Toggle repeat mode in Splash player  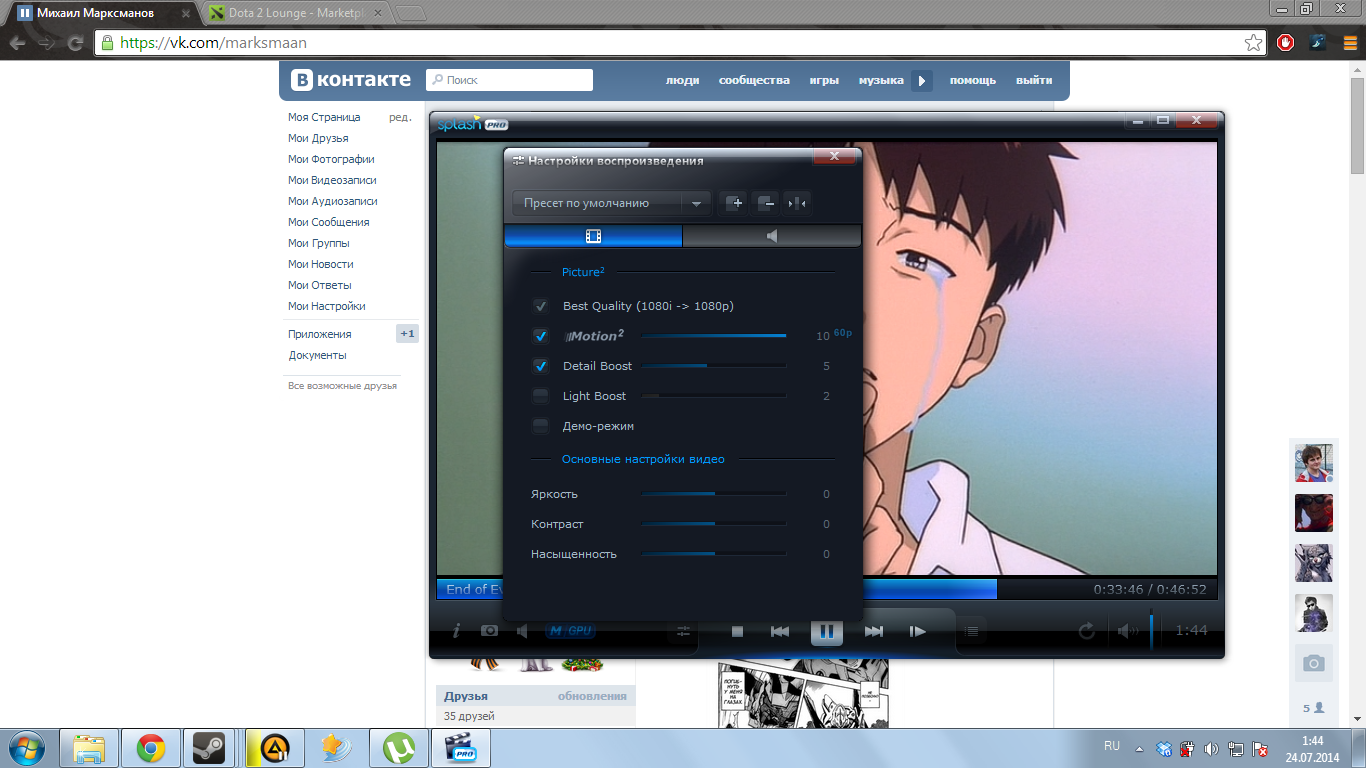pos(1086,631)
